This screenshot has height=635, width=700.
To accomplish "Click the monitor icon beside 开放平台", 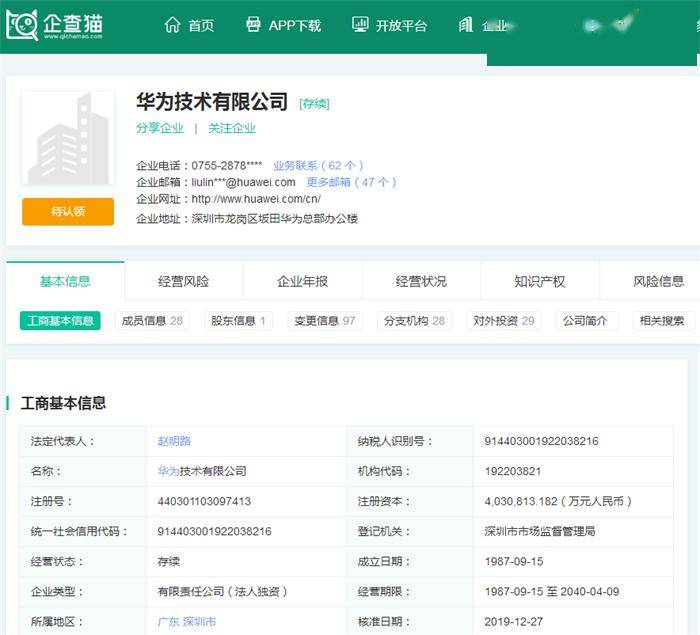I will 360,24.
